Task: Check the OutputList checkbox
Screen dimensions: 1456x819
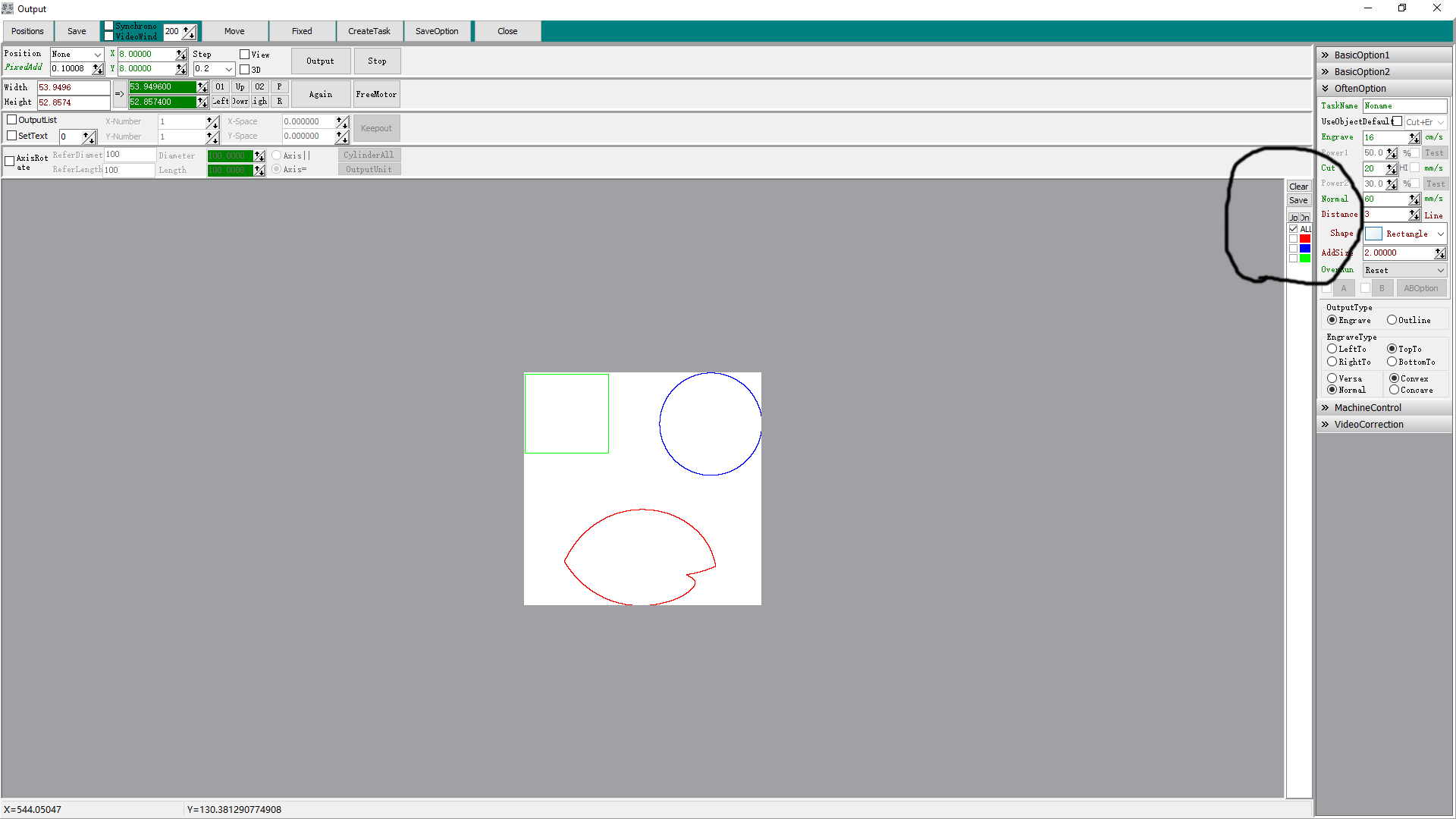Action: point(12,120)
